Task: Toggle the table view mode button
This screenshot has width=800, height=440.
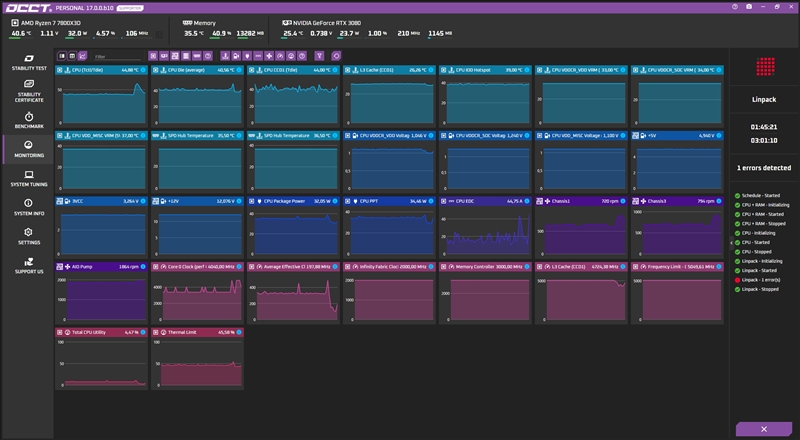Action: tap(72, 55)
